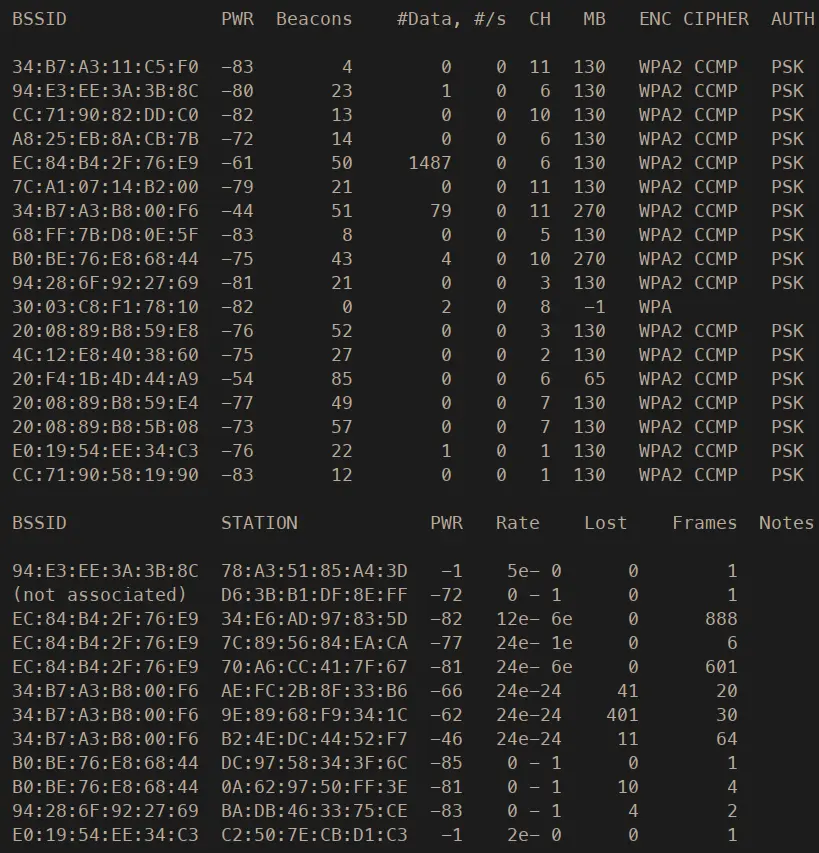
Task: Click the 1487 data count value
Action: [430, 163]
